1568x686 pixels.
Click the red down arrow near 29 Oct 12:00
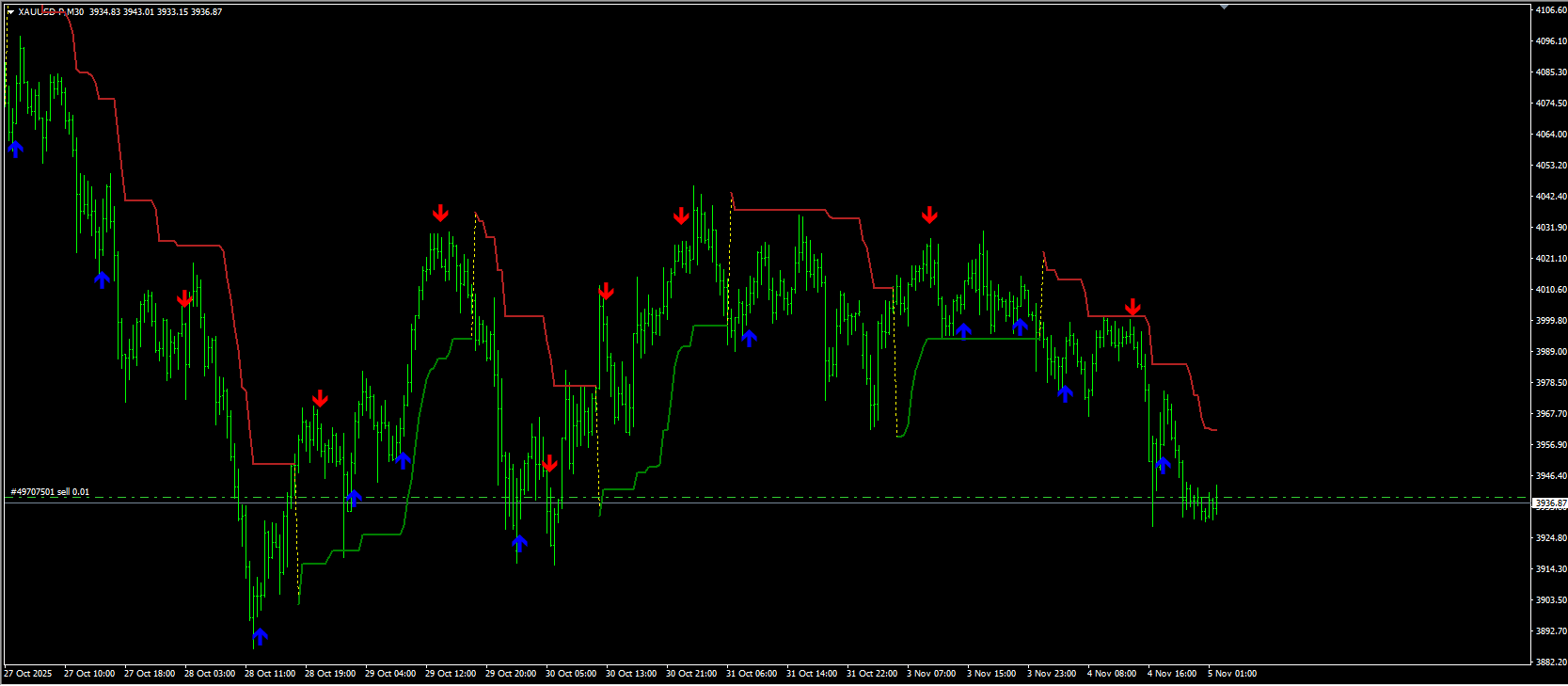click(440, 213)
